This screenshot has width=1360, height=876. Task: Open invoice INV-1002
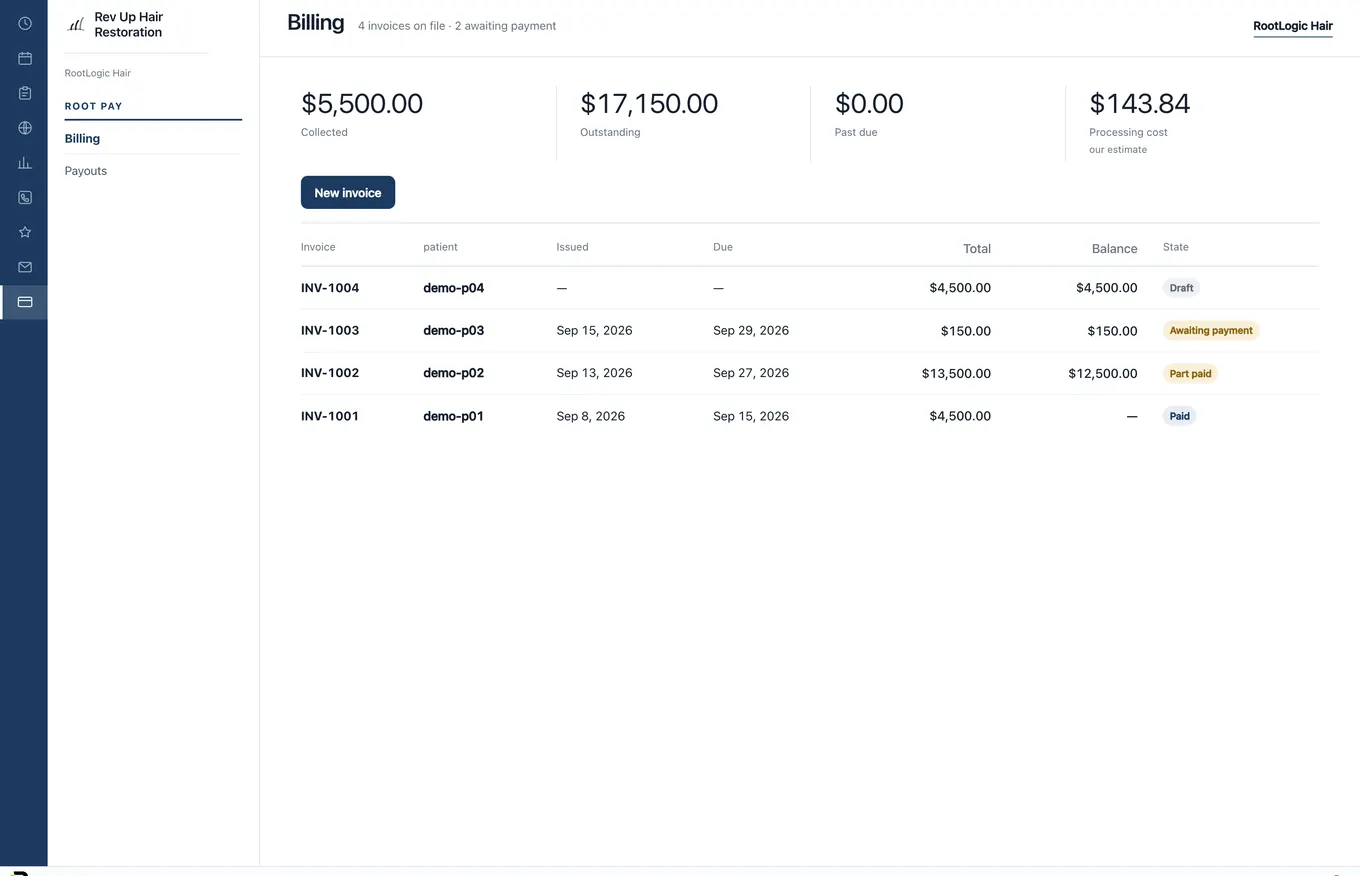(x=330, y=373)
